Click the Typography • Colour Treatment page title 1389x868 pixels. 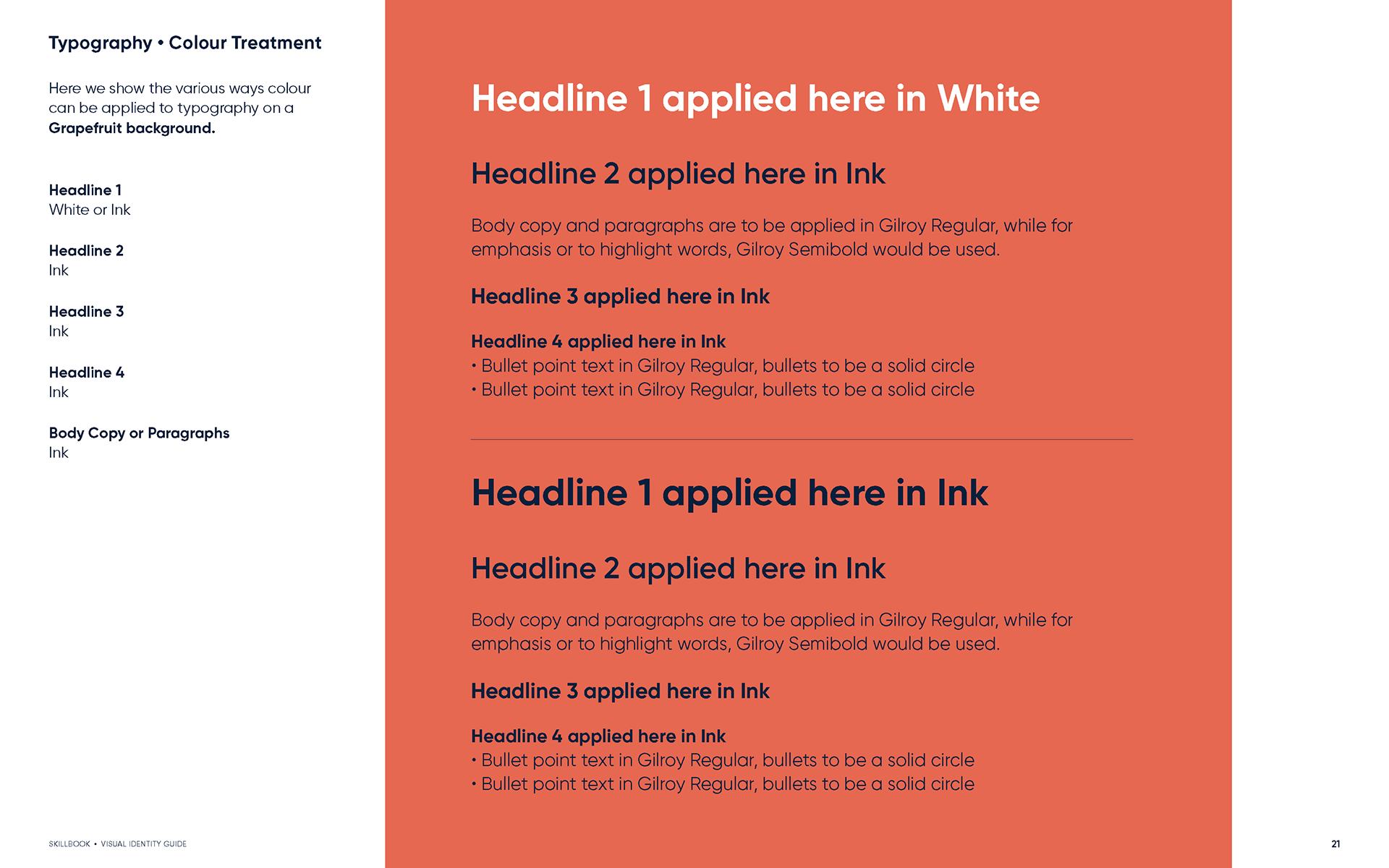click(x=184, y=43)
